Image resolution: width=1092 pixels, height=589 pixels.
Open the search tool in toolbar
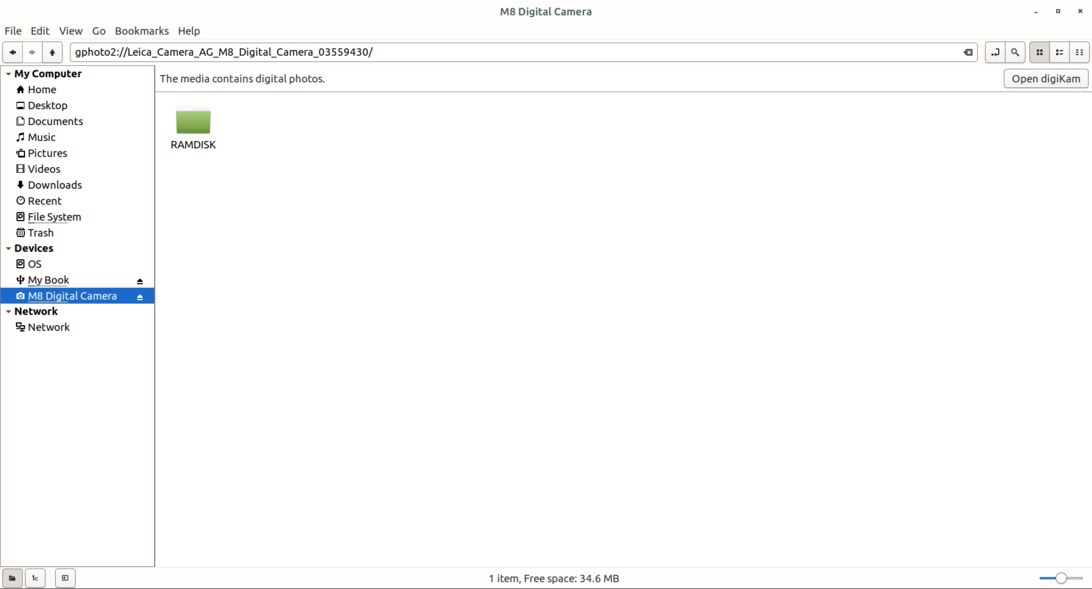(1015, 52)
